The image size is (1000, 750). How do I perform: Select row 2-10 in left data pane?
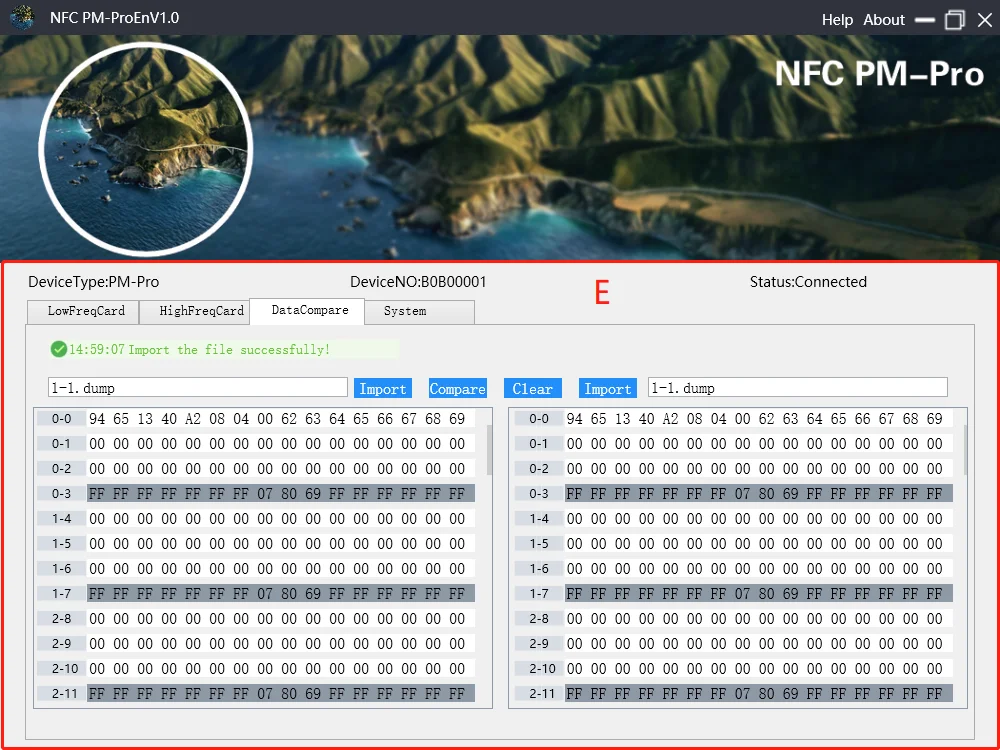tap(256, 668)
